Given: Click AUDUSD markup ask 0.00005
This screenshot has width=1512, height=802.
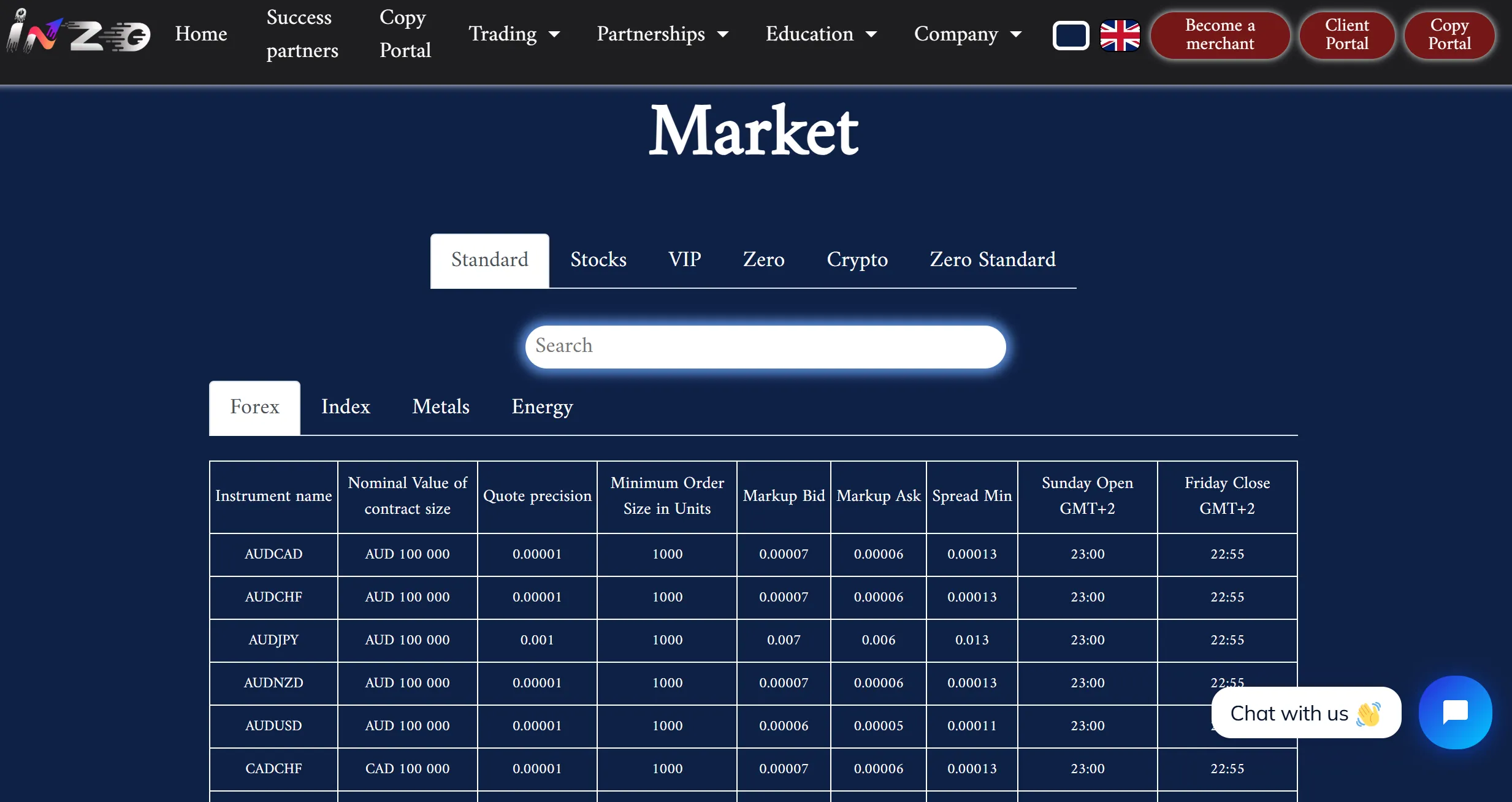Looking at the screenshot, I should [879, 726].
